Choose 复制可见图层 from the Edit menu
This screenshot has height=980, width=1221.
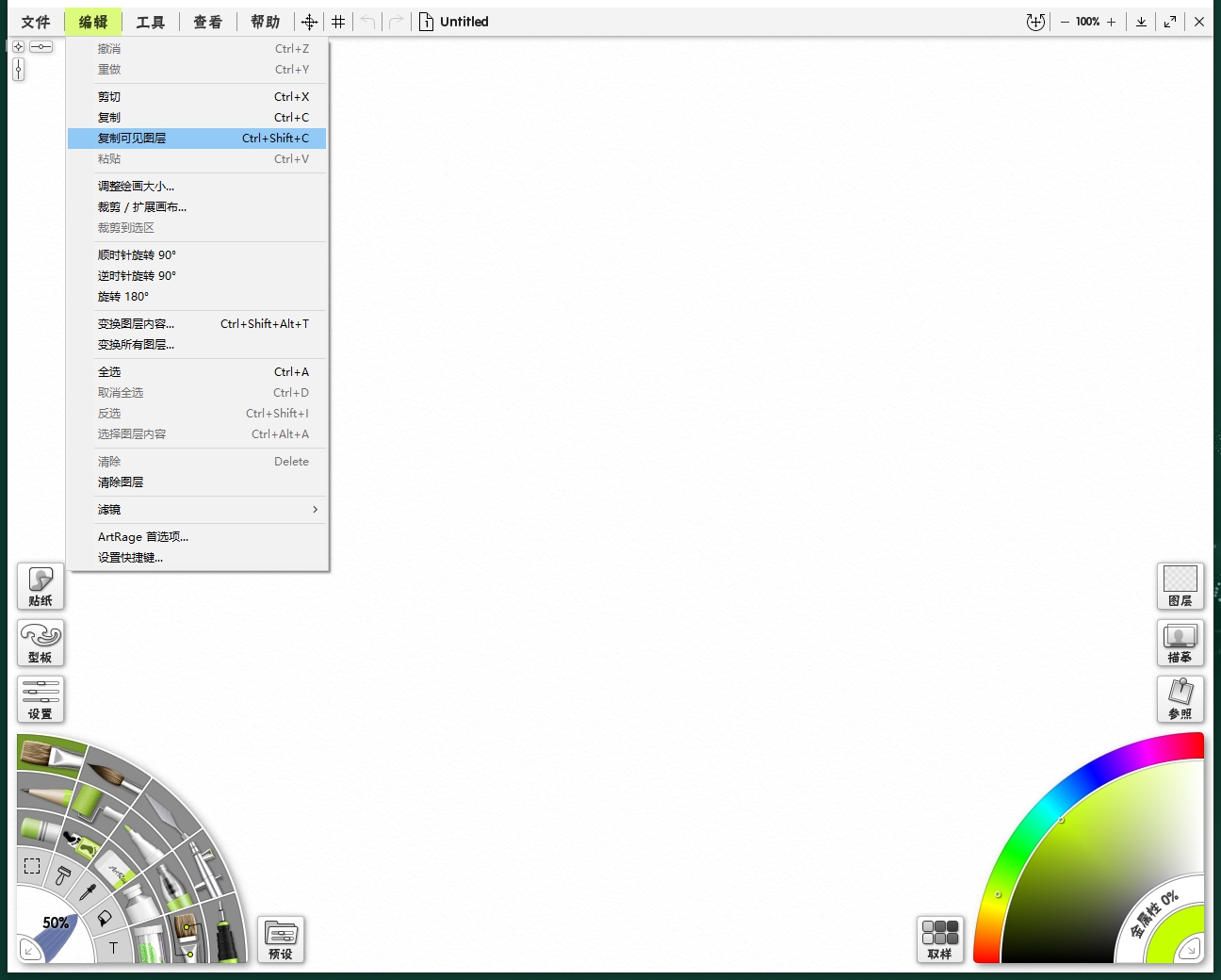132,138
